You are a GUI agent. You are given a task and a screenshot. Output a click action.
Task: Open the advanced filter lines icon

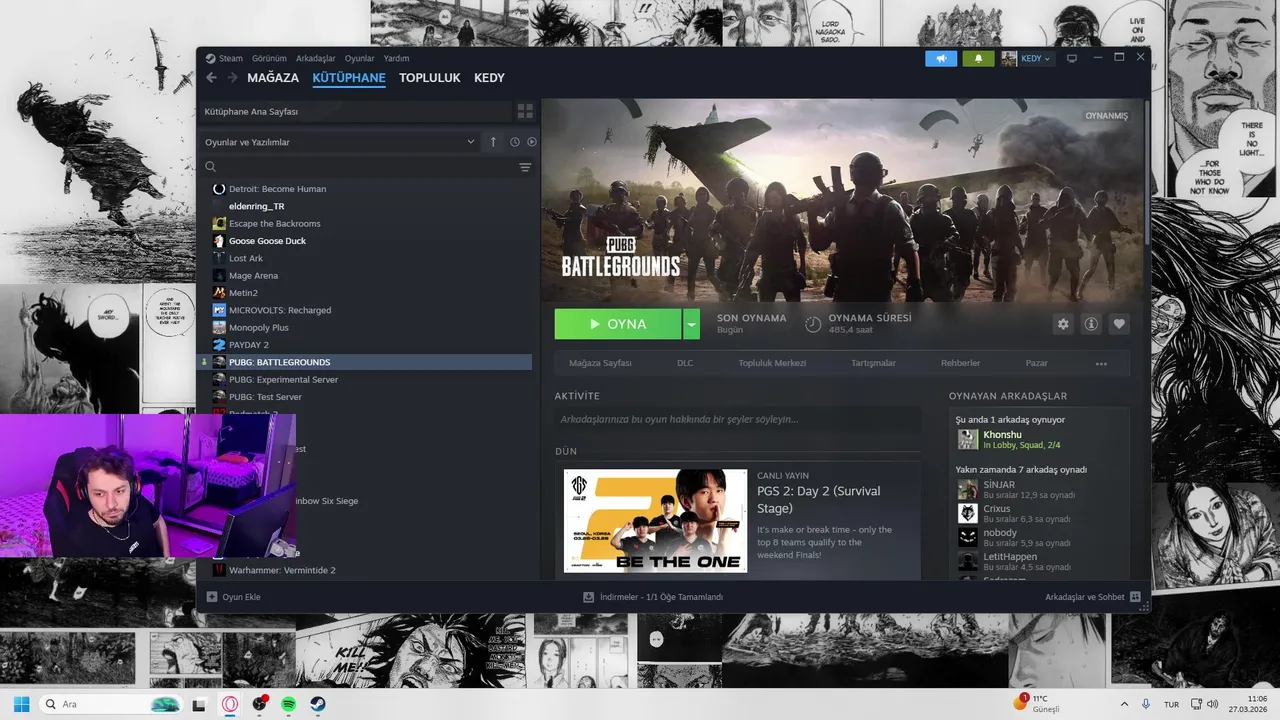(525, 167)
